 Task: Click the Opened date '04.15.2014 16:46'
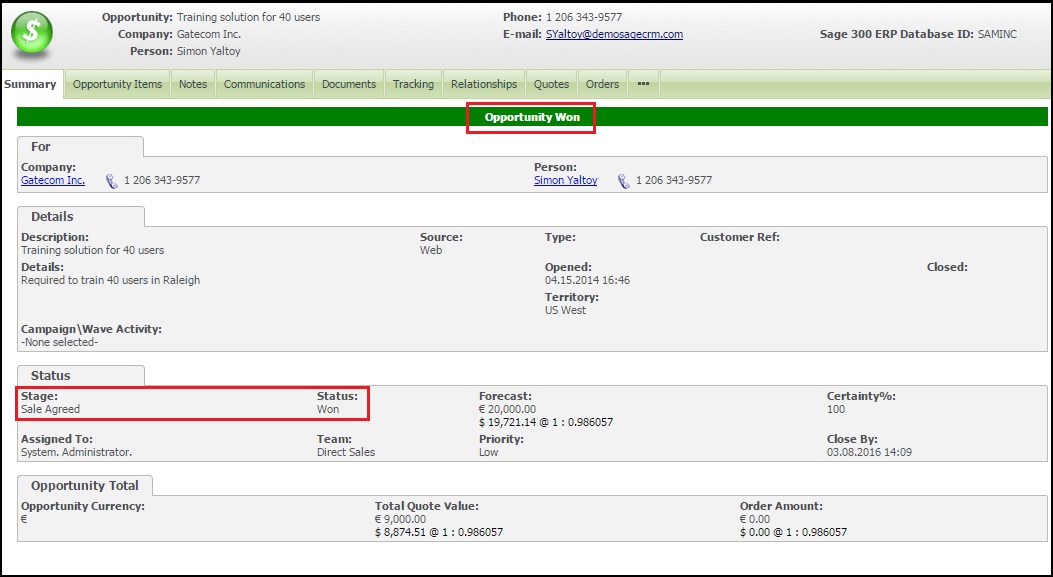point(588,280)
